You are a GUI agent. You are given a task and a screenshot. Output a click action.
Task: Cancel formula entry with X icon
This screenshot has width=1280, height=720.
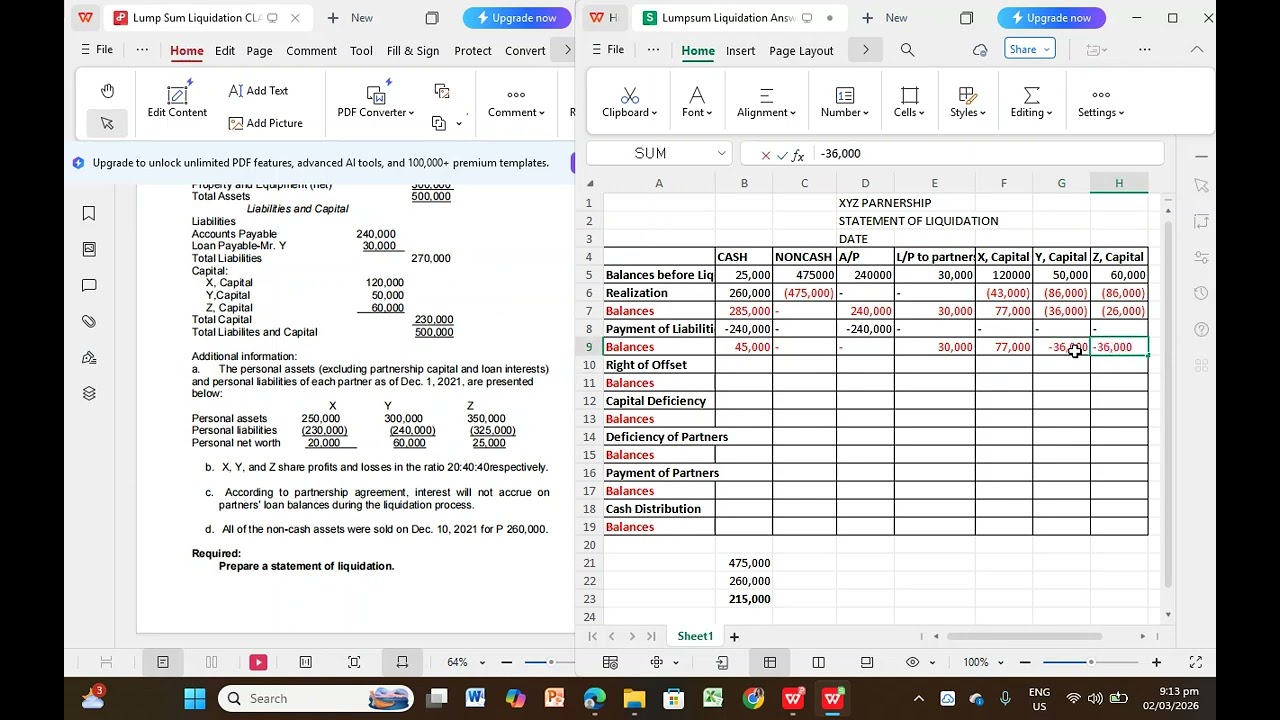tap(766, 154)
